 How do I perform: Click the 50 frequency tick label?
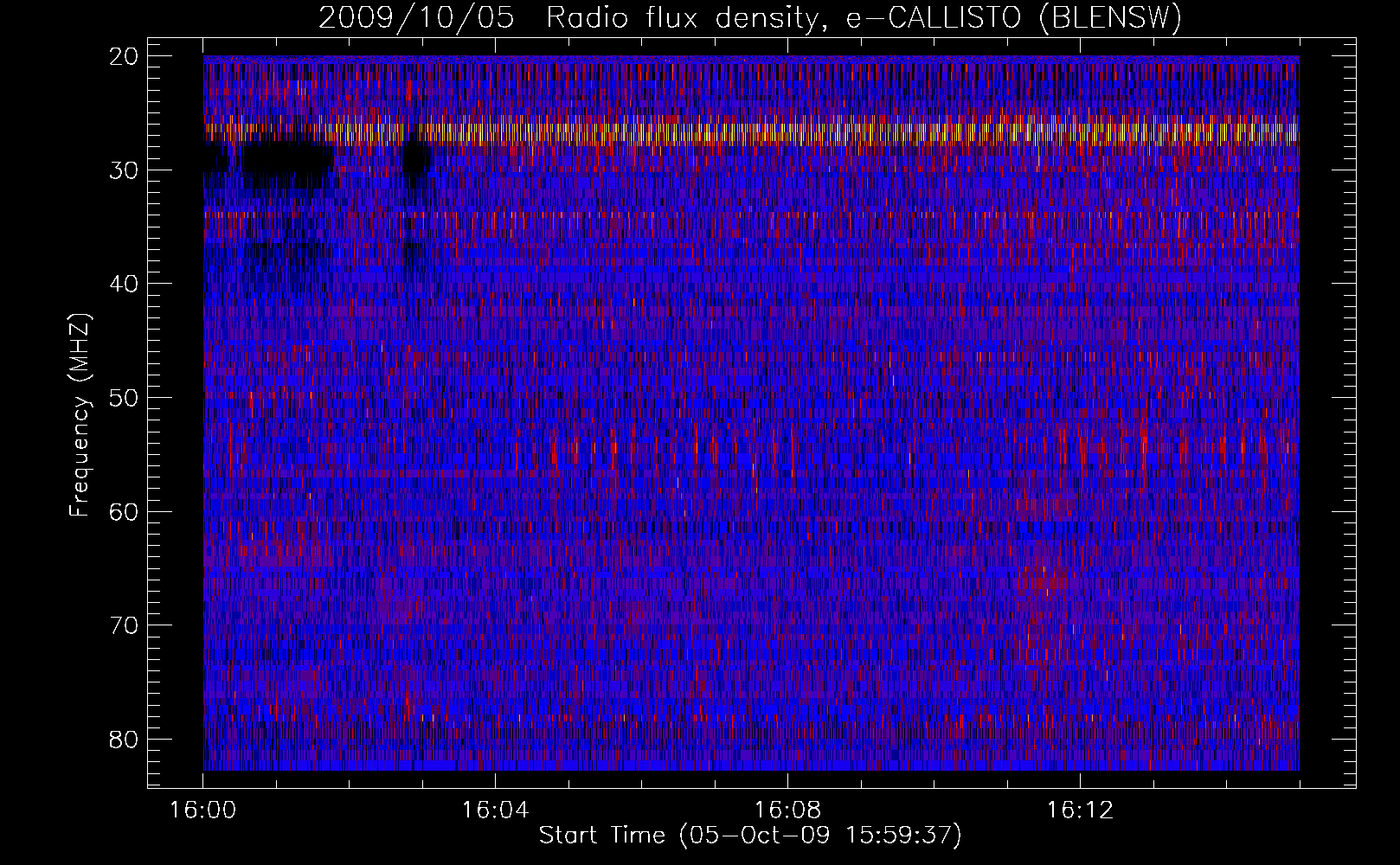click(125, 398)
